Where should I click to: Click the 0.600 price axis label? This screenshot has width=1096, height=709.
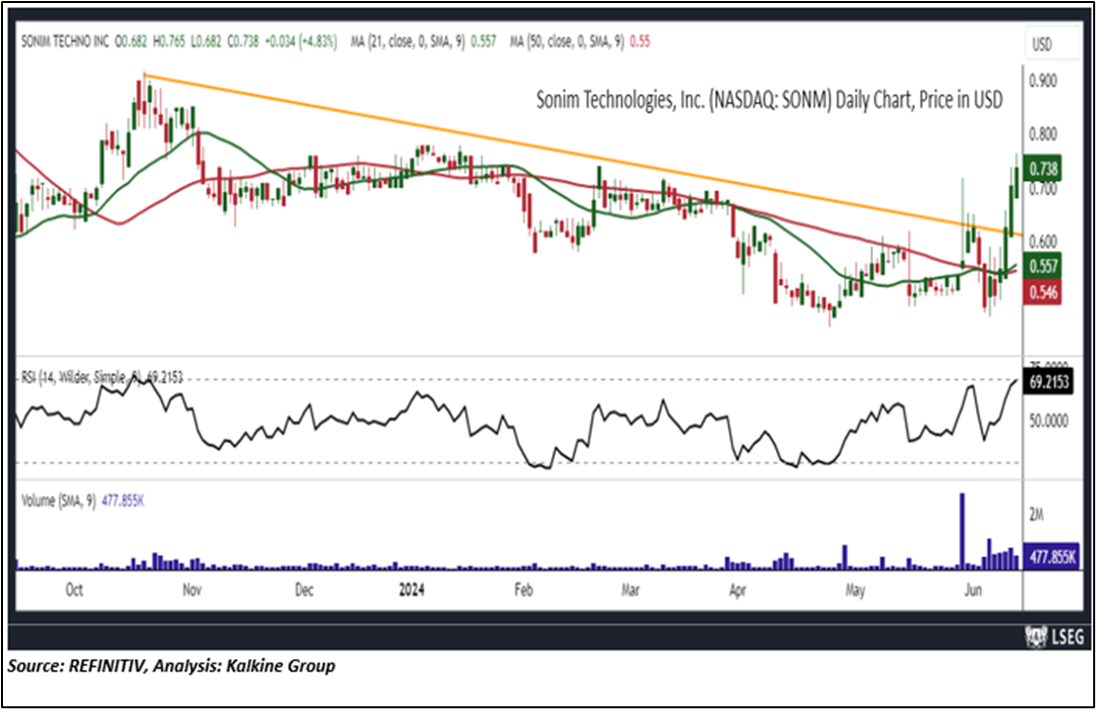pyautogui.click(x=1043, y=242)
